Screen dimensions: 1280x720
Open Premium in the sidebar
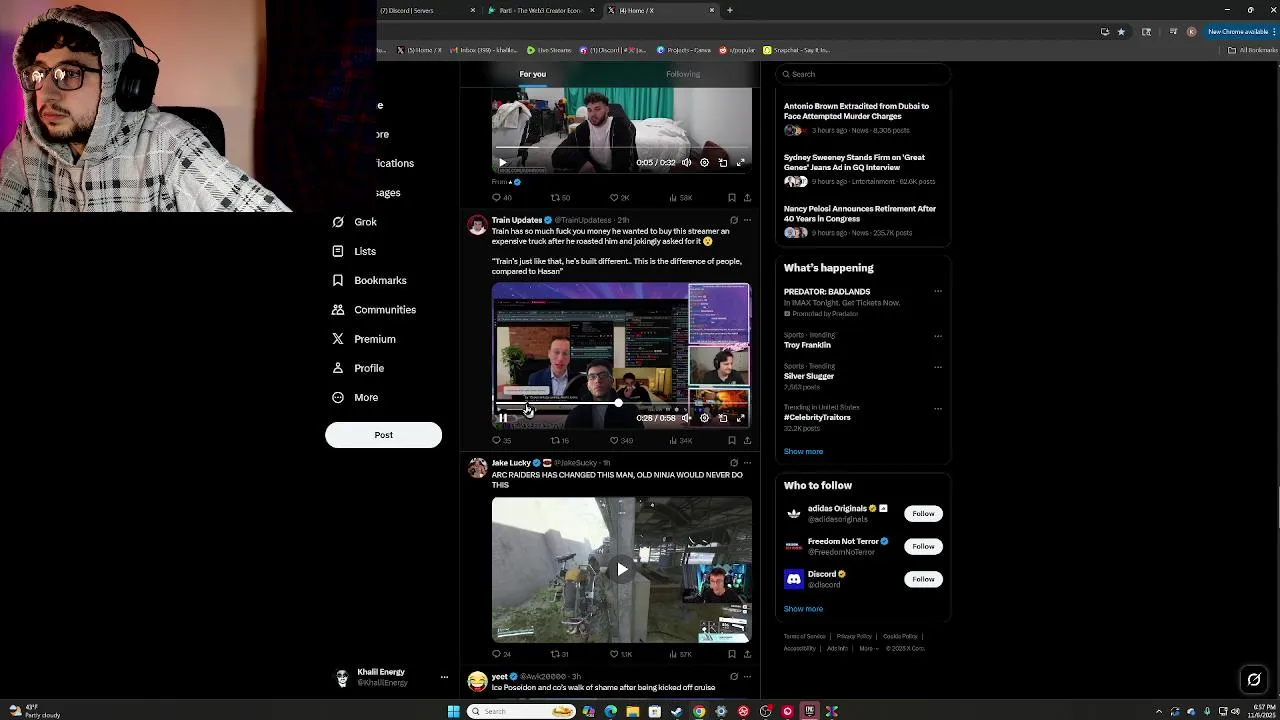363,339
